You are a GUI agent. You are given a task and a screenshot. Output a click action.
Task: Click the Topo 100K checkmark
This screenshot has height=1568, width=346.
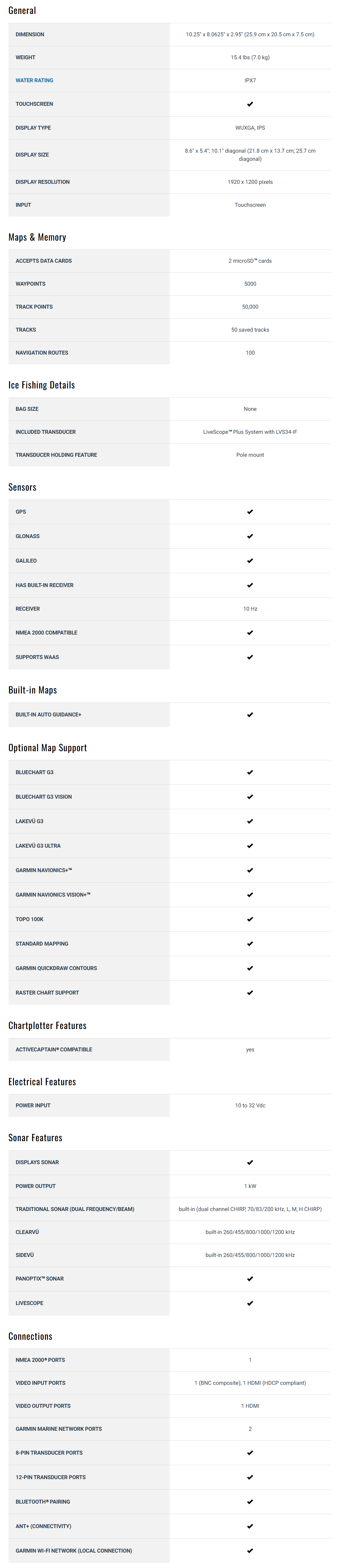pyautogui.click(x=250, y=919)
